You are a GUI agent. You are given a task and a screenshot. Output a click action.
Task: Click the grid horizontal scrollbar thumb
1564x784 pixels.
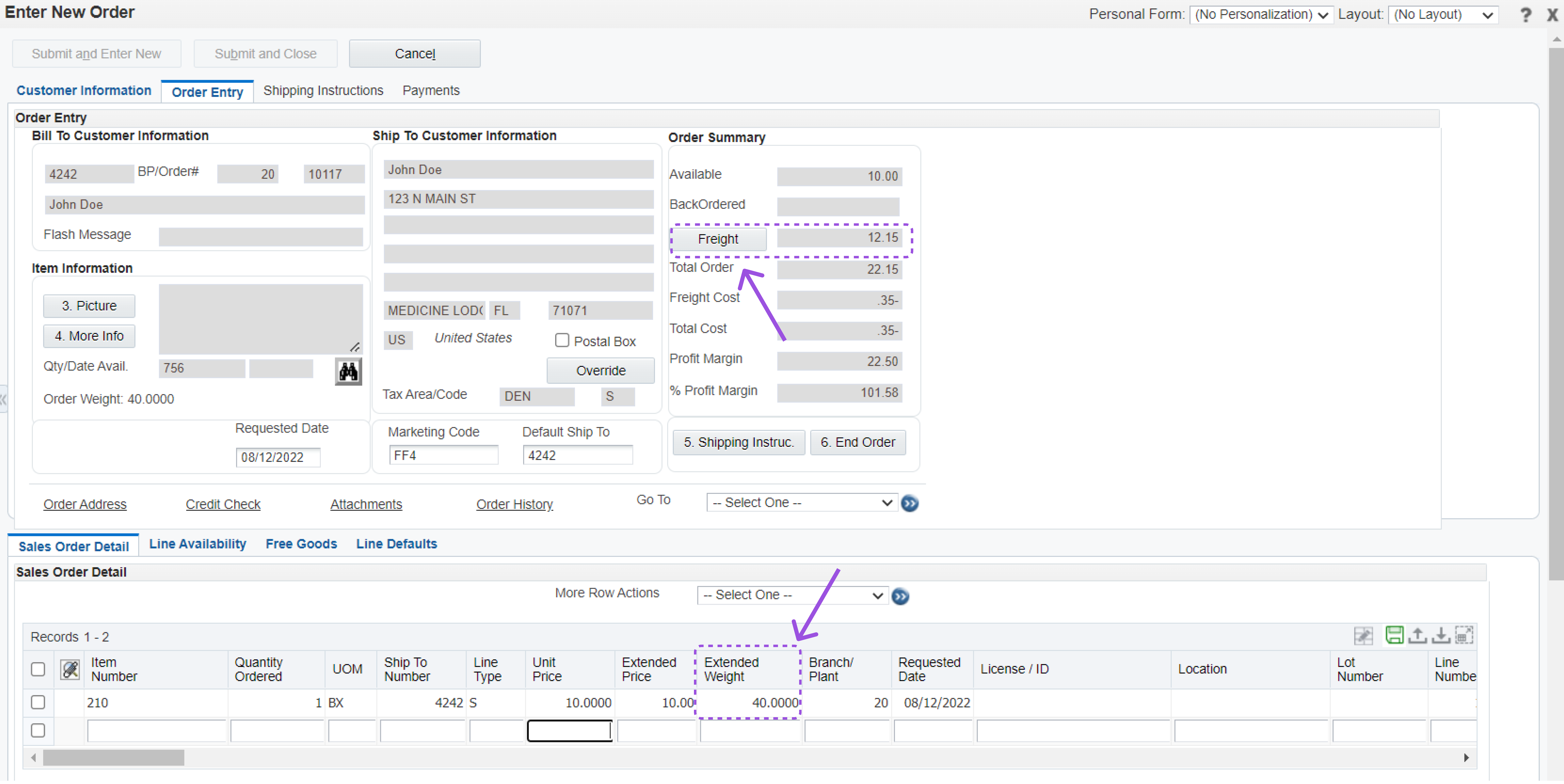pos(114,757)
